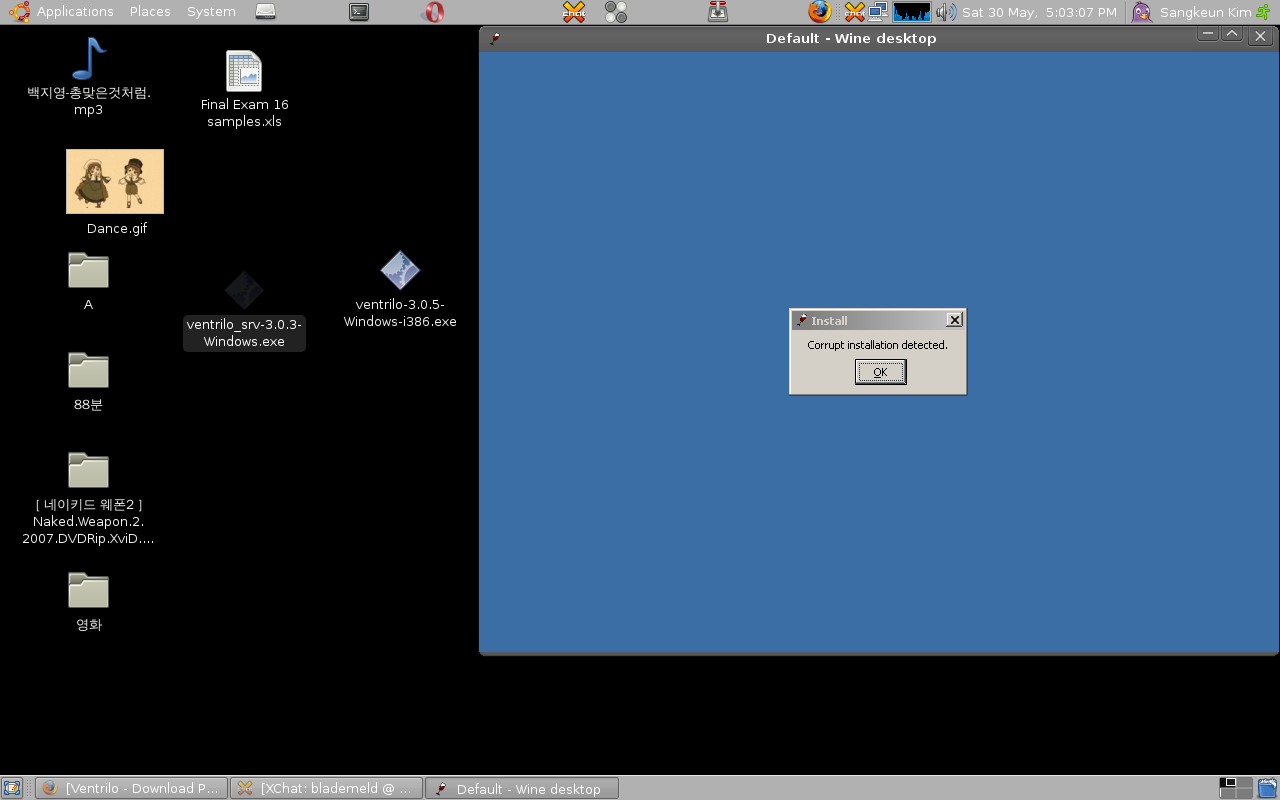Screen dimensions: 1280x800
Task: Click OK in the Install dialog
Action: (880, 372)
